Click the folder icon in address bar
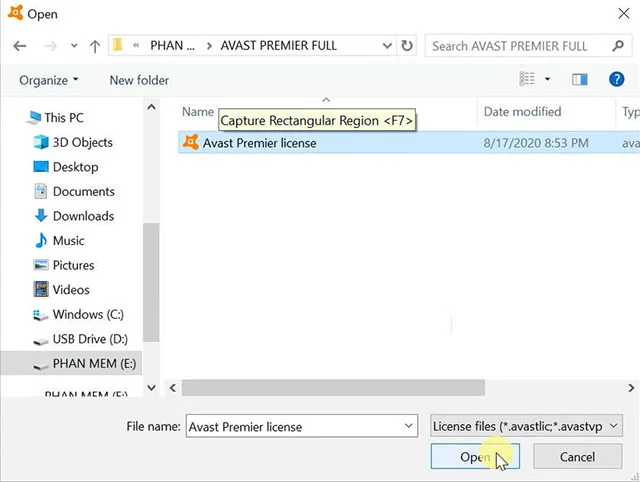Viewport: 640px width, 482px height. tap(118, 45)
